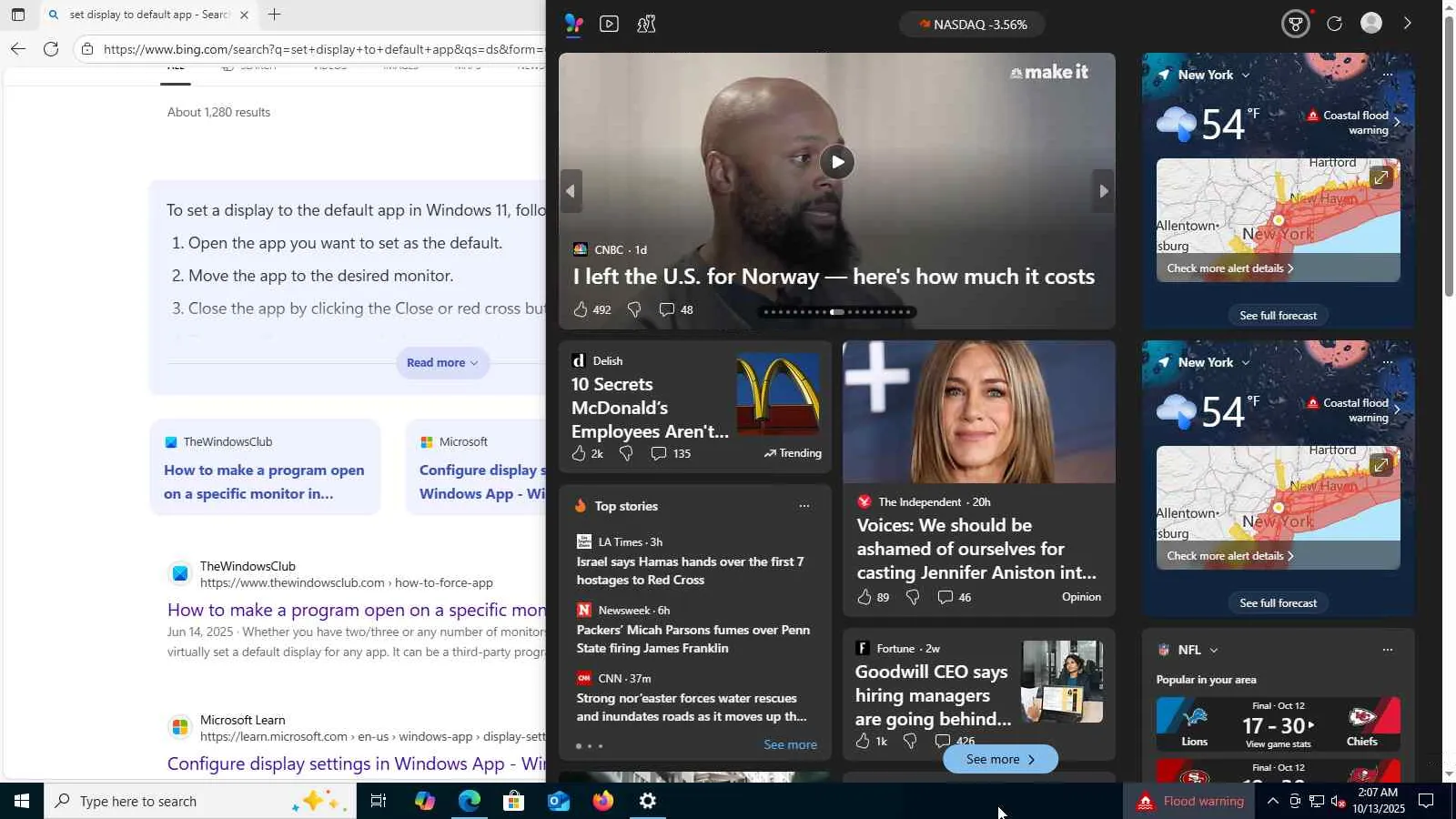This screenshot has height=819, width=1456.
Task: Go to next carousel story
Action: coord(1103,191)
